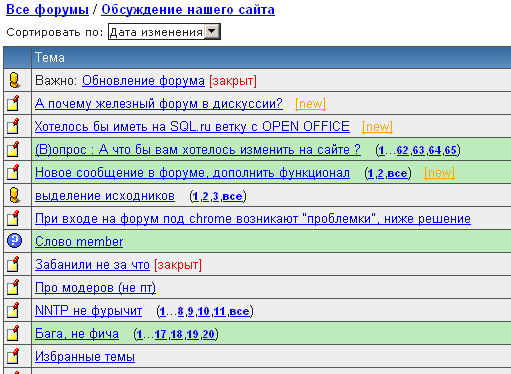Open Про модеров (не пт) topic
This screenshot has width=511, height=374.
[x=95, y=288]
